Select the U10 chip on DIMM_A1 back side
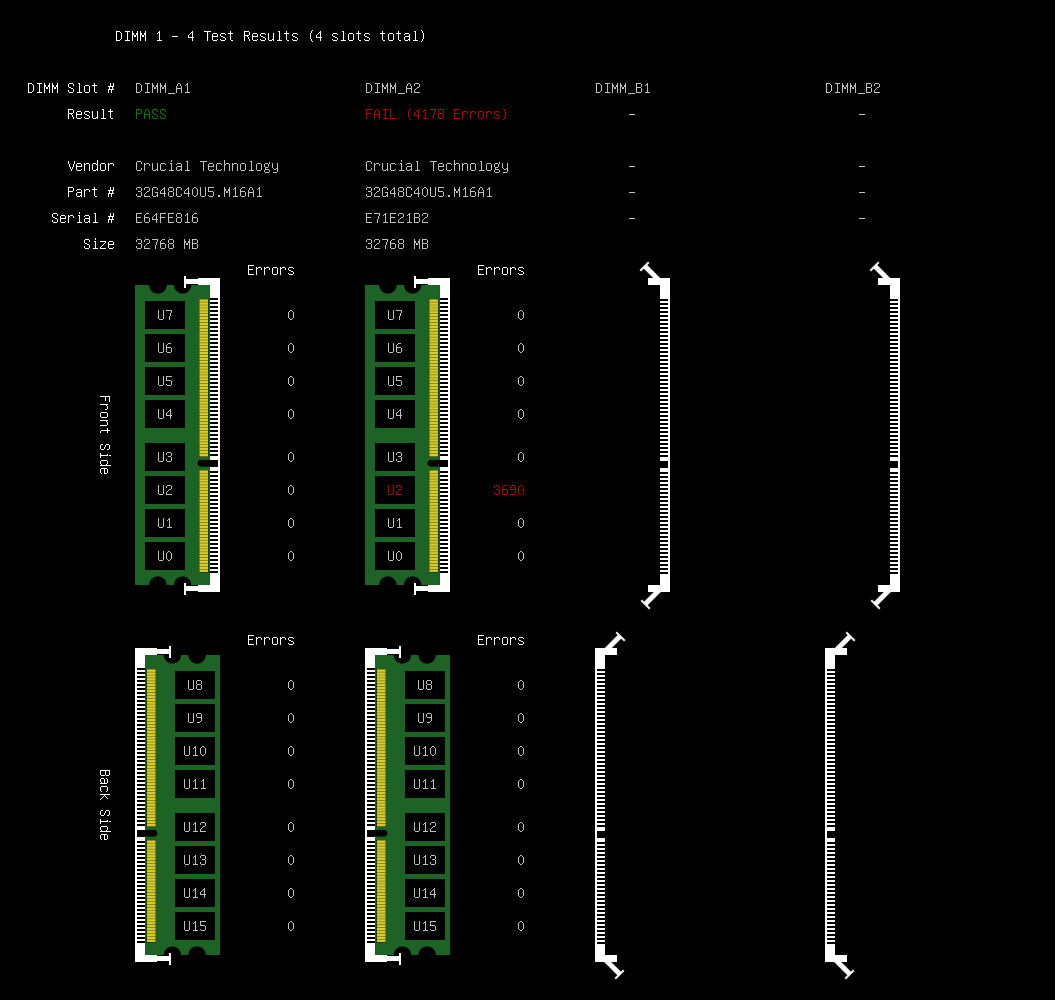Image resolution: width=1055 pixels, height=1000 pixels. (195, 751)
